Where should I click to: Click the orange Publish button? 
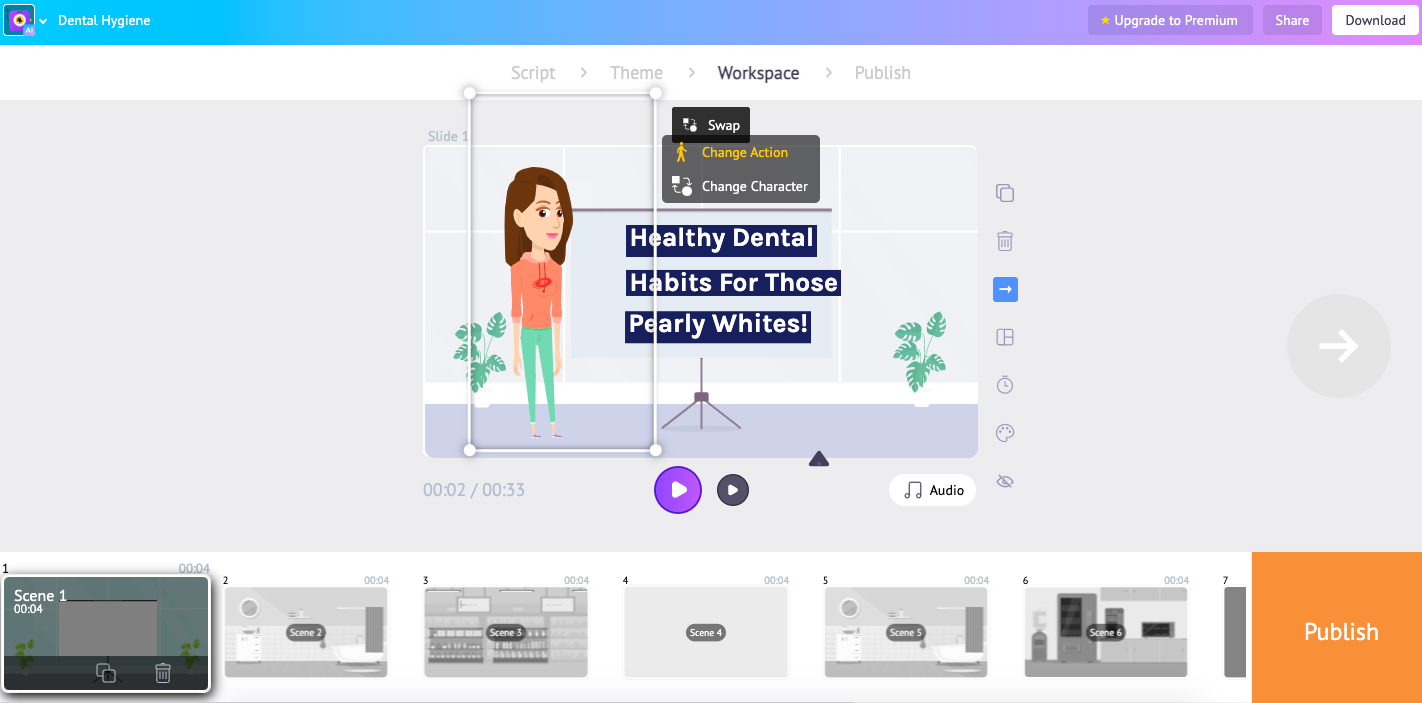point(1340,631)
